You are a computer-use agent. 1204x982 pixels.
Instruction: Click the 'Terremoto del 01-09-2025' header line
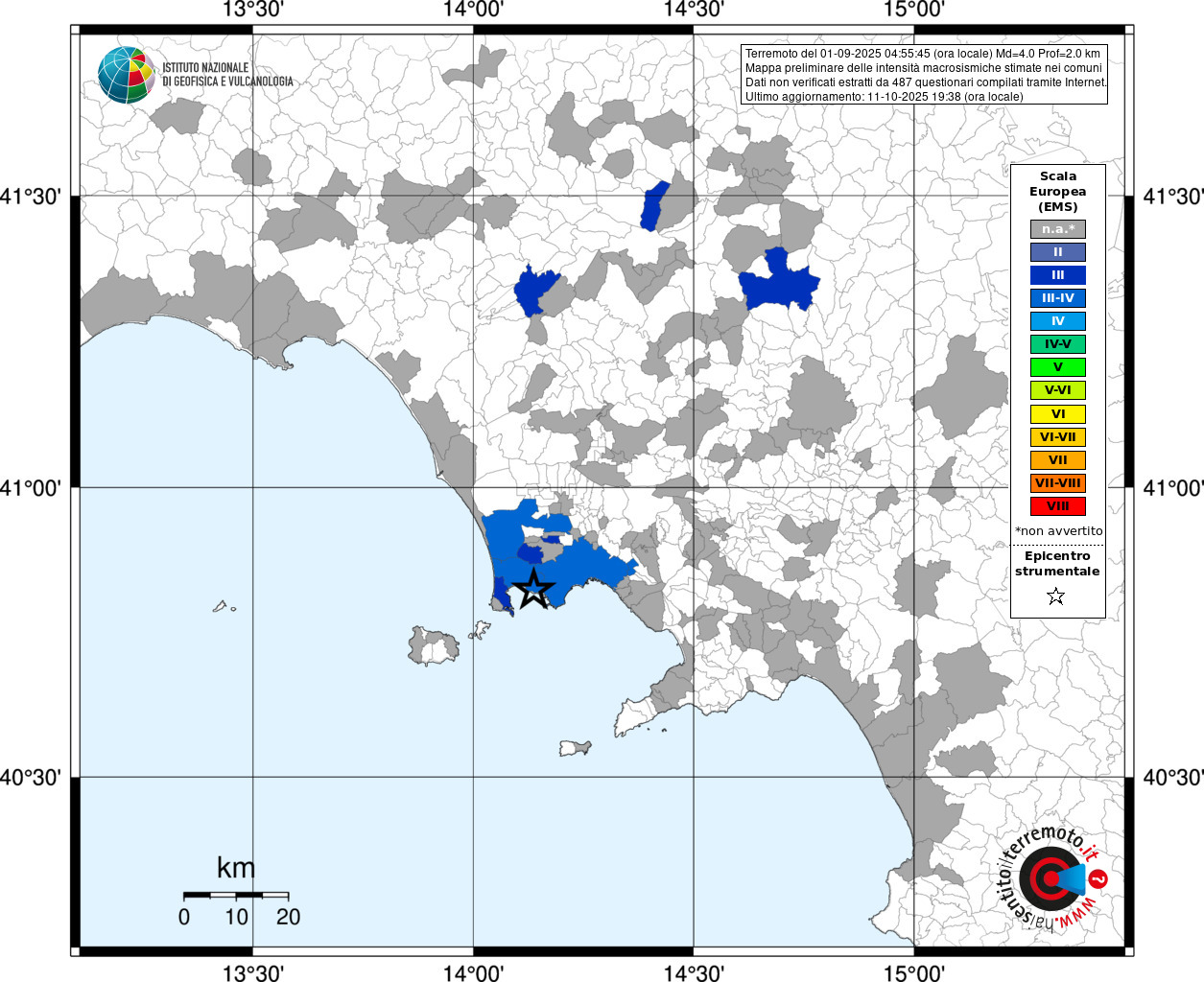click(x=923, y=54)
